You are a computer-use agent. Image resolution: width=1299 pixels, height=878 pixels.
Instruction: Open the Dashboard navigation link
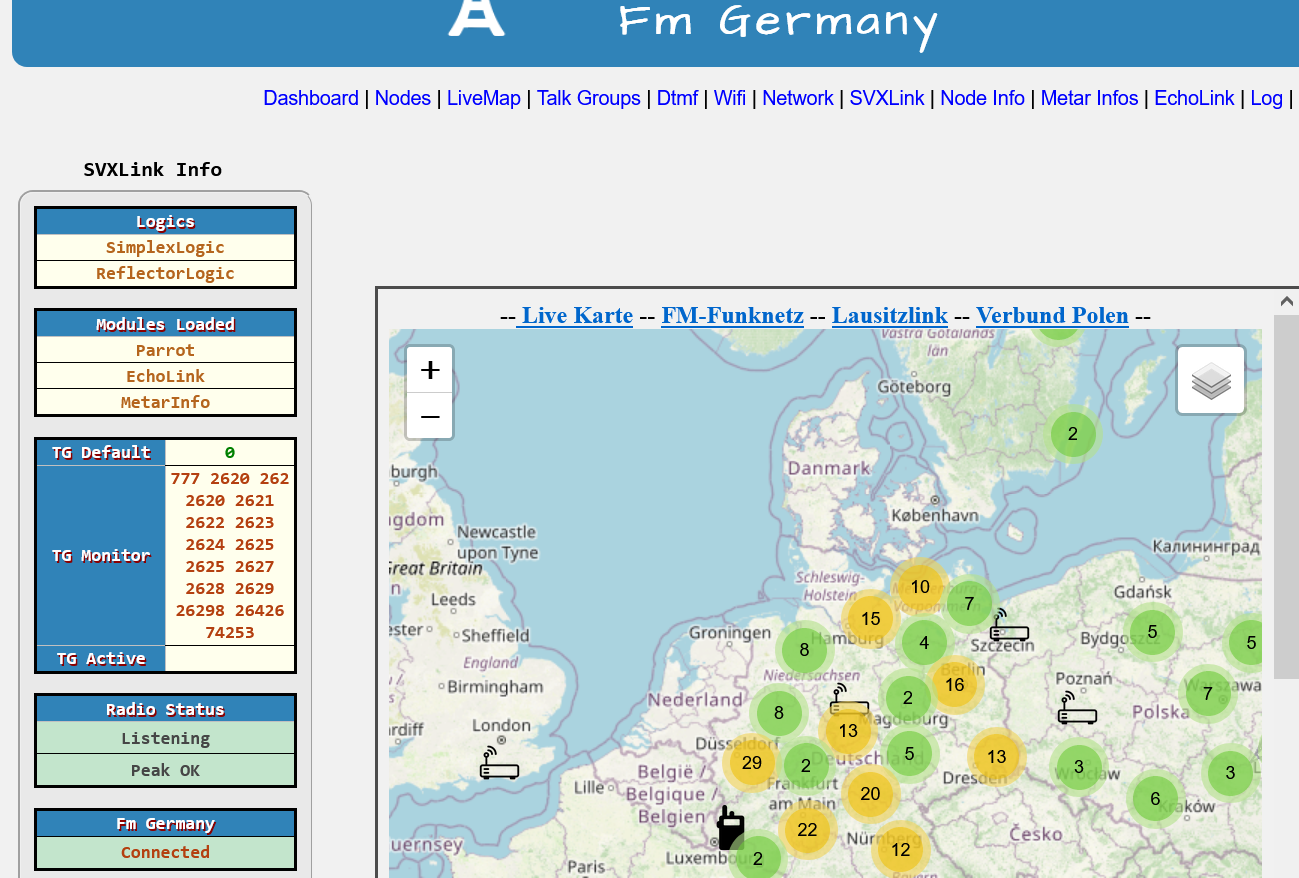coord(310,98)
